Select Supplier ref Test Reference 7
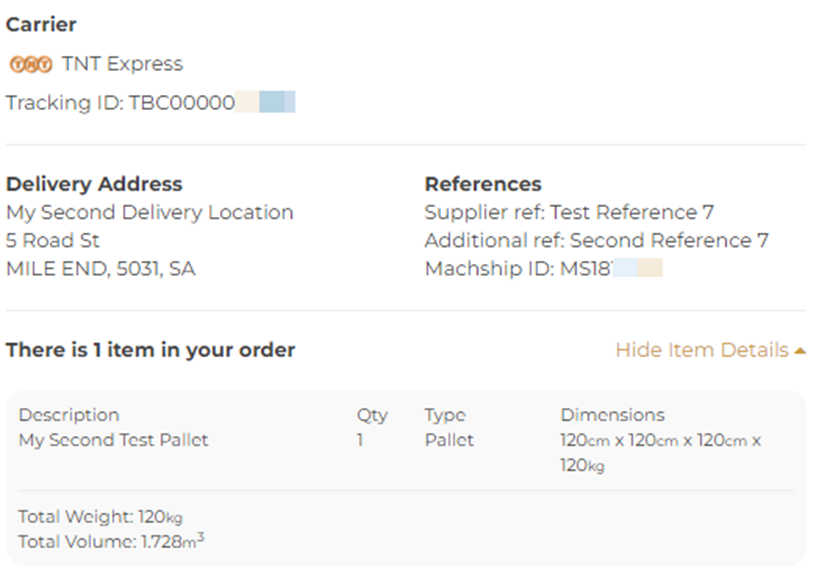 point(569,212)
